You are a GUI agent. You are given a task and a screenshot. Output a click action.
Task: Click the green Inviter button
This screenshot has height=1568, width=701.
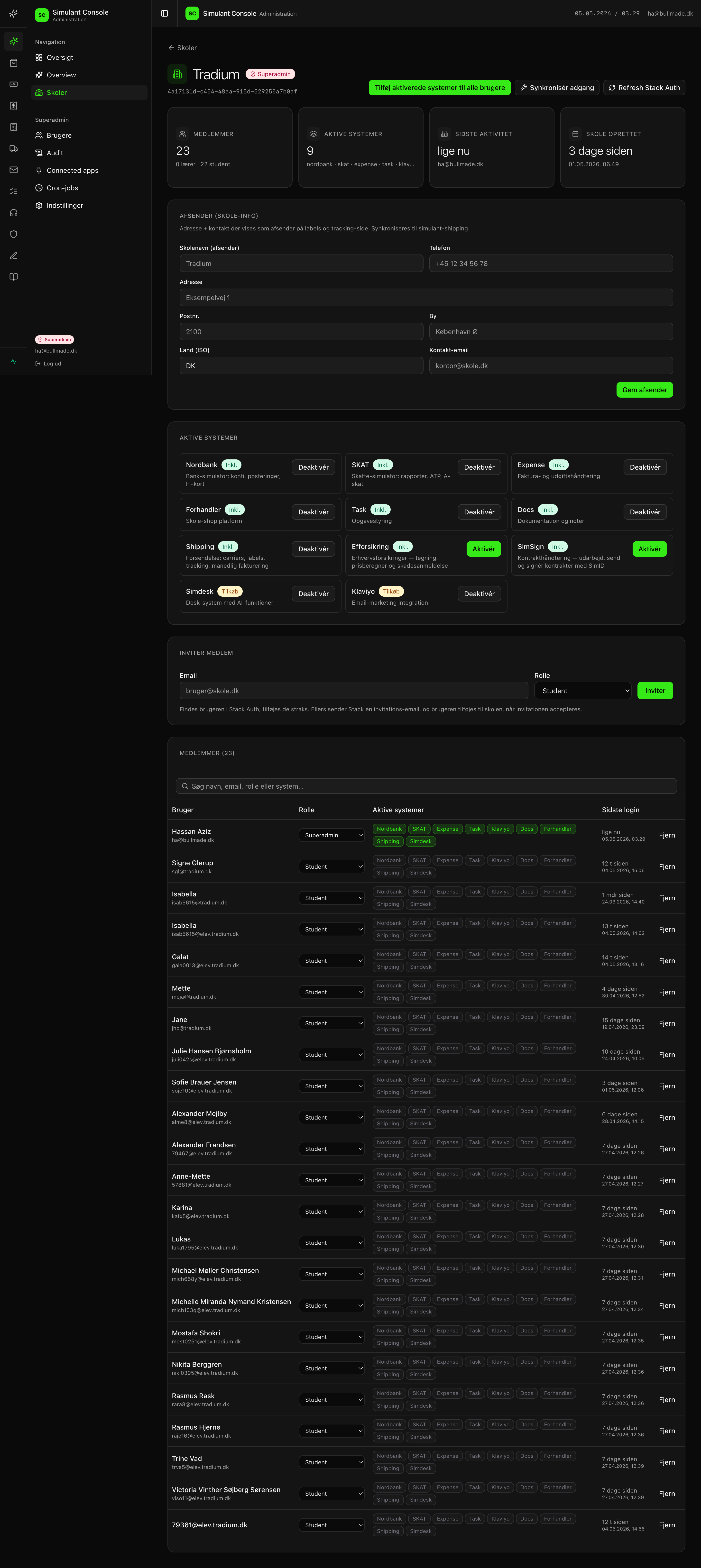click(x=655, y=691)
